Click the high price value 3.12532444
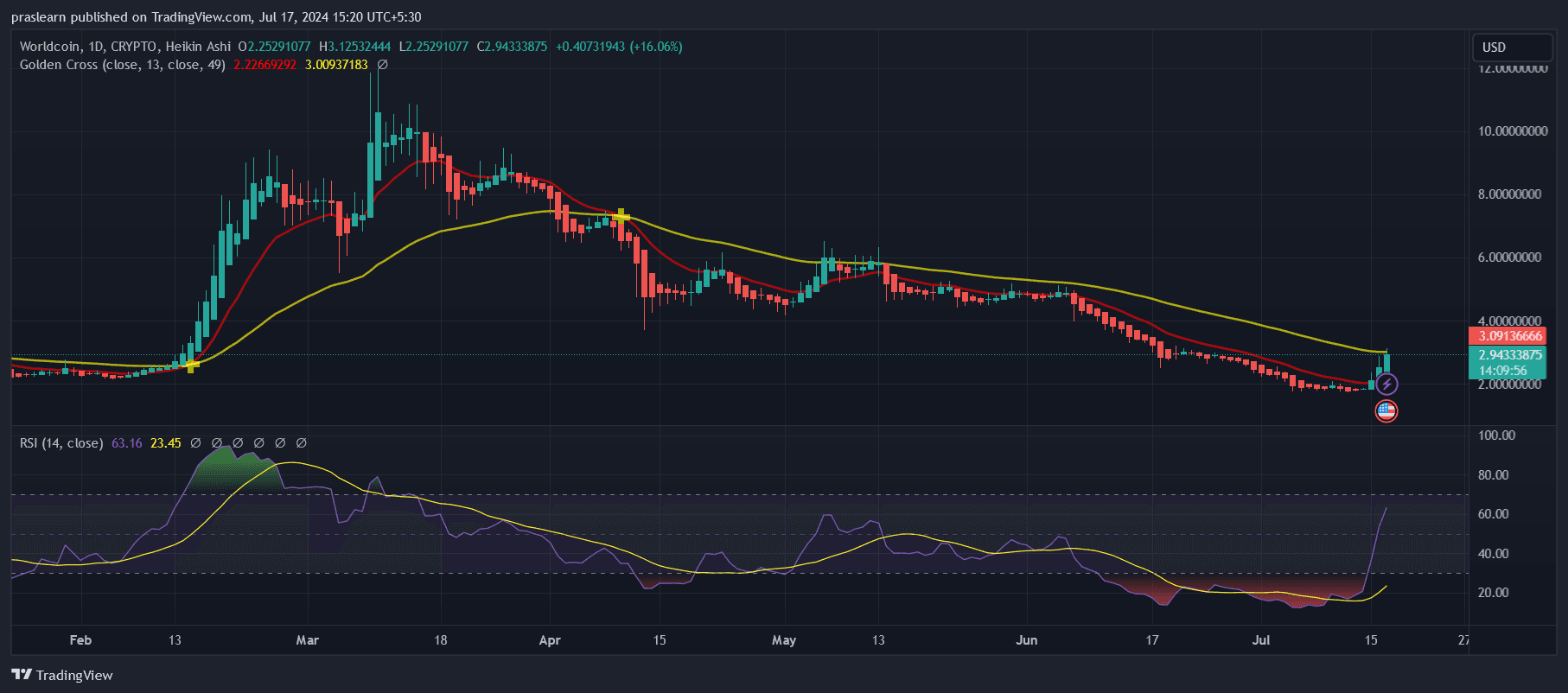Image resolution: width=1568 pixels, height=693 pixels. click(x=360, y=46)
